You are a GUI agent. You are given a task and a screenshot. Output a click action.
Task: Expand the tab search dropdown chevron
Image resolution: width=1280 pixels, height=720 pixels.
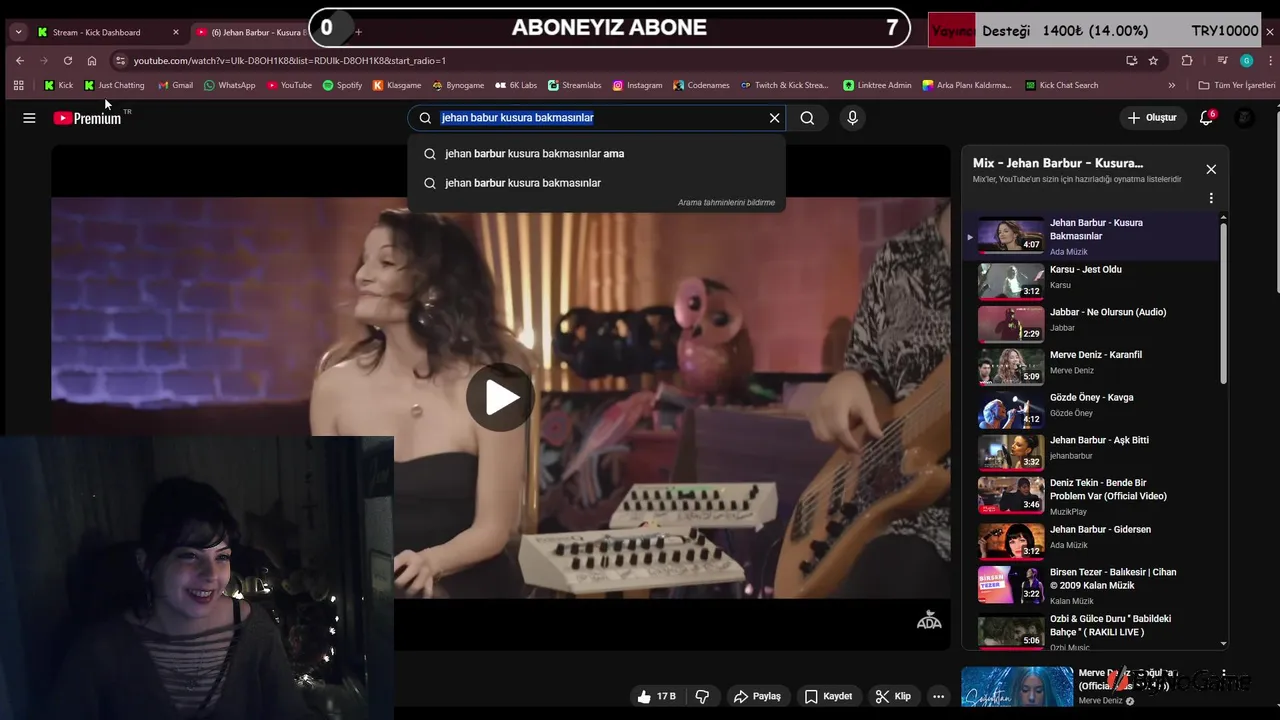pyautogui.click(x=18, y=32)
